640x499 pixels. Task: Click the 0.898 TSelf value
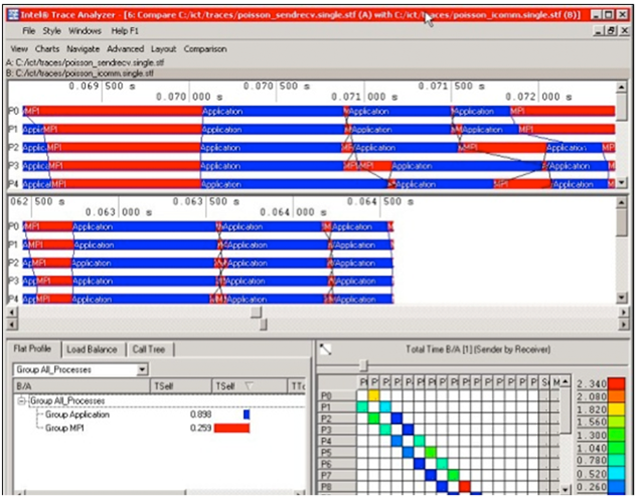[200, 415]
